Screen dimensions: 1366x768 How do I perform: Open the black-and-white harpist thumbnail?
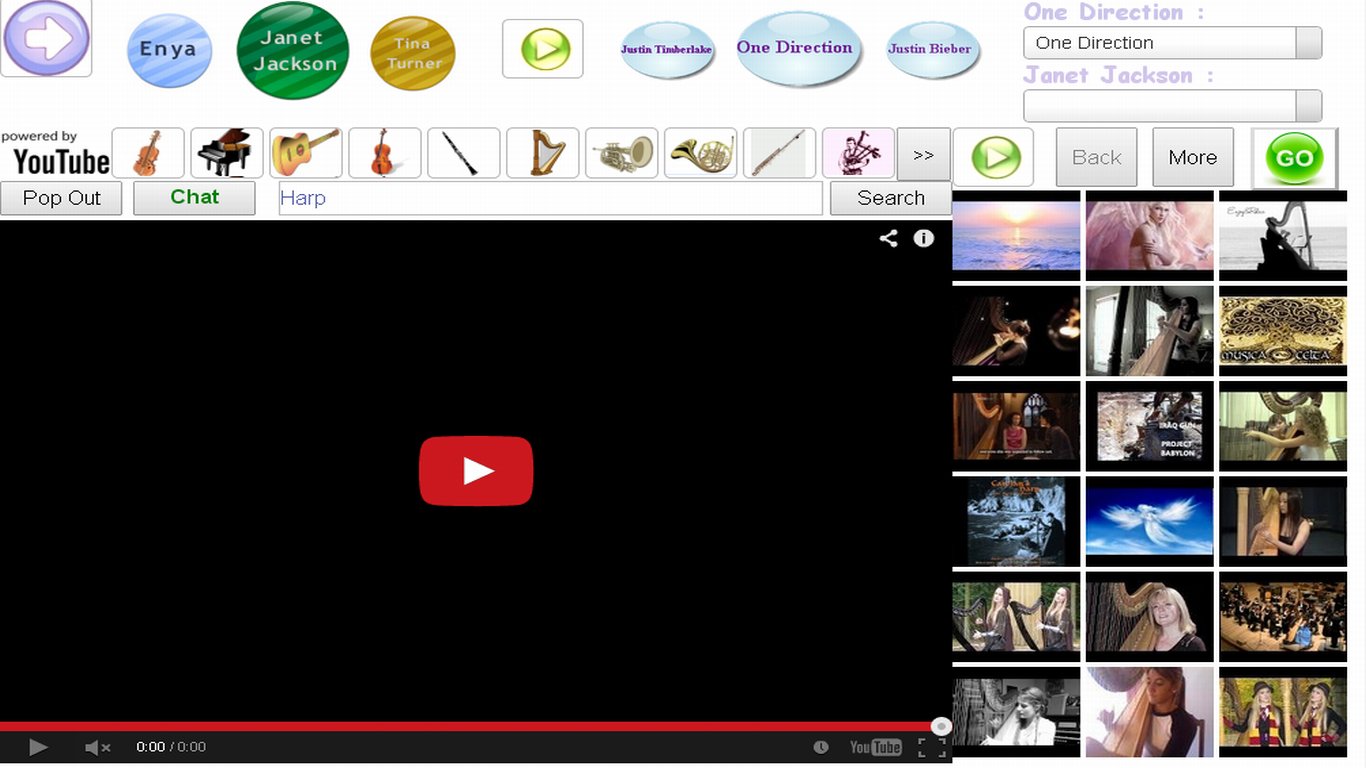click(x=1016, y=712)
